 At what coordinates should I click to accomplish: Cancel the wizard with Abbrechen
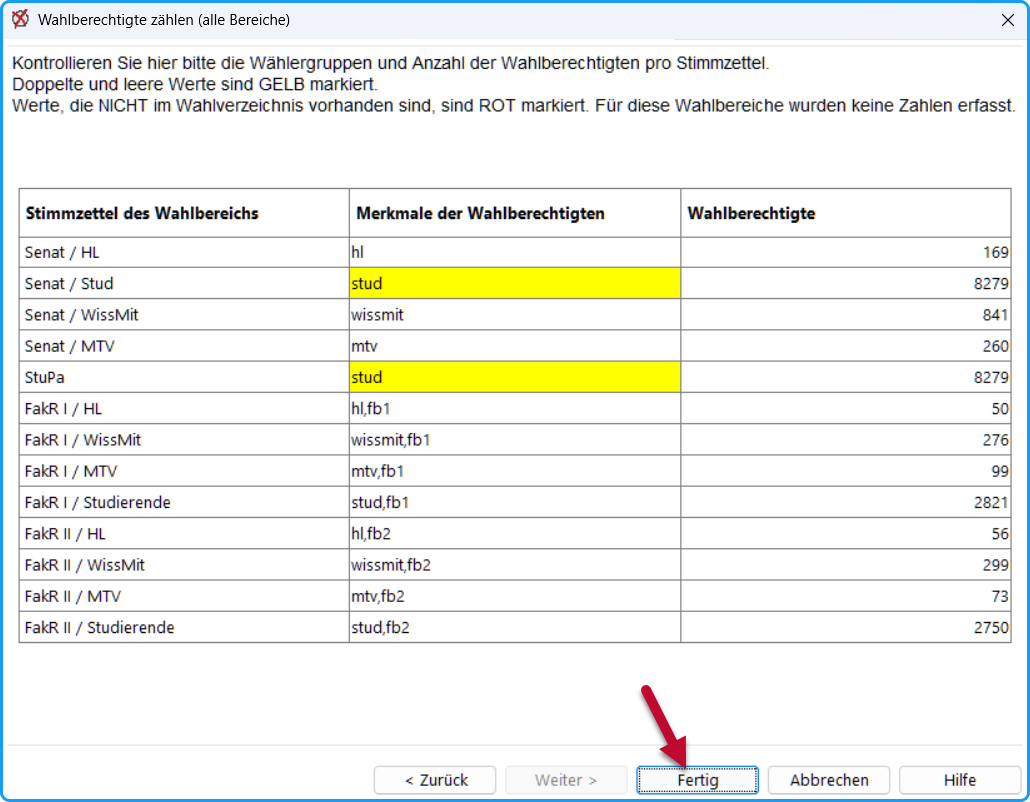[x=828, y=780]
